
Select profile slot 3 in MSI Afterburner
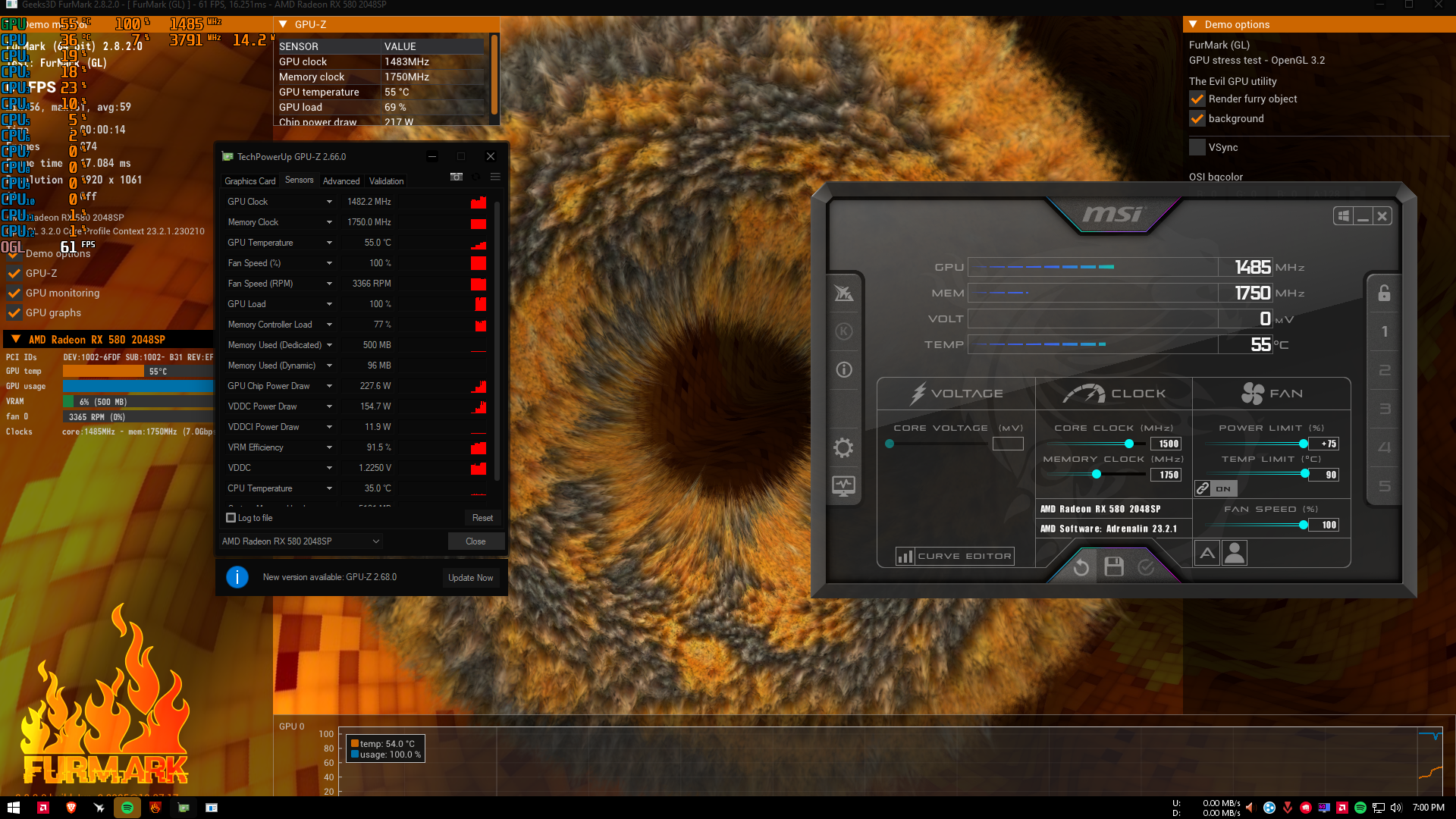click(1385, 409)
